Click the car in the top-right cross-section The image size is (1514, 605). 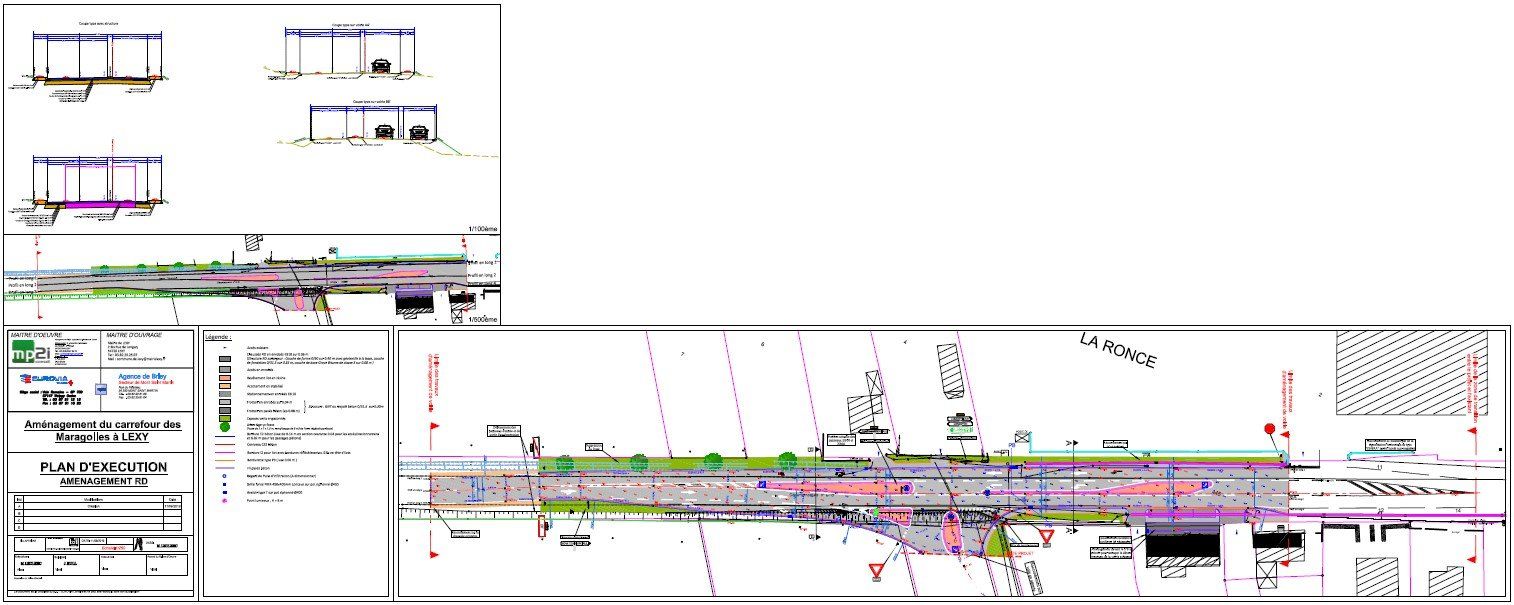[381, 66]
